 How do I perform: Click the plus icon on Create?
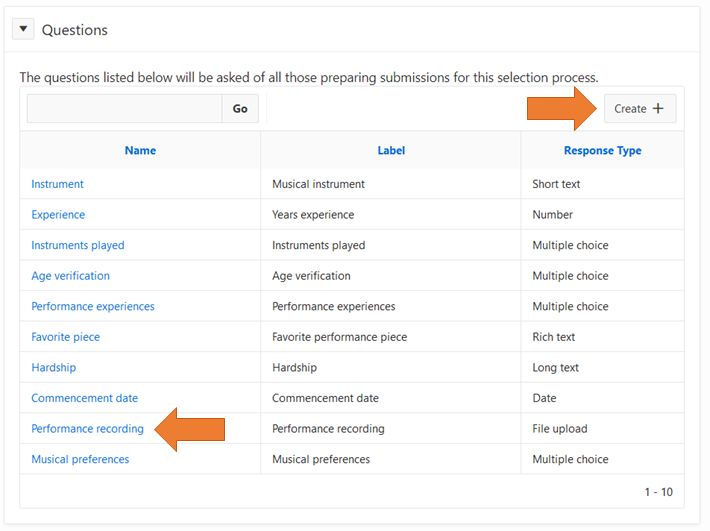657,108
